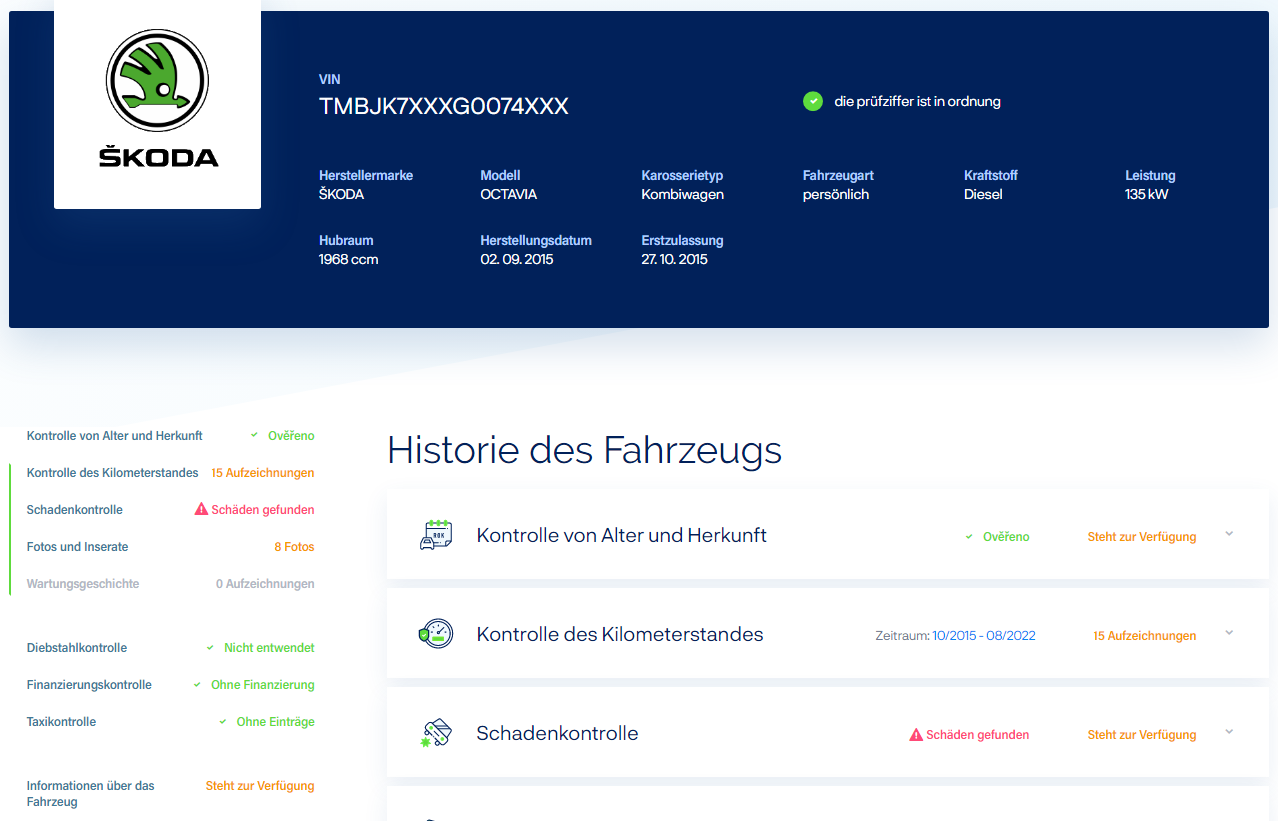The height and width of the screenshot is (821, 1278).
Task: Click 15 Aufzeichnungen in Kilometerstandes card
Action: 1144,636
